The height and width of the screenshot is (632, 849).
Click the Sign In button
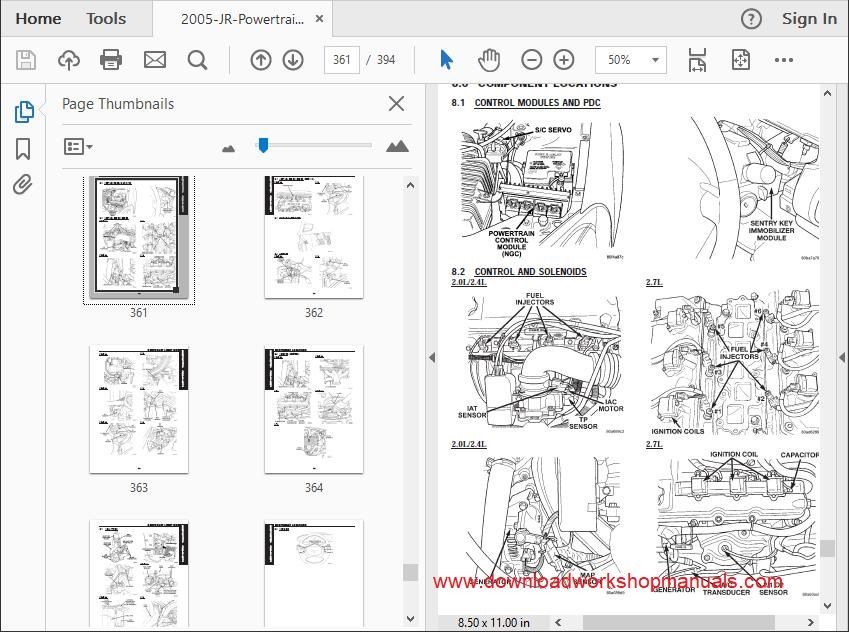[x=809, y=19]
